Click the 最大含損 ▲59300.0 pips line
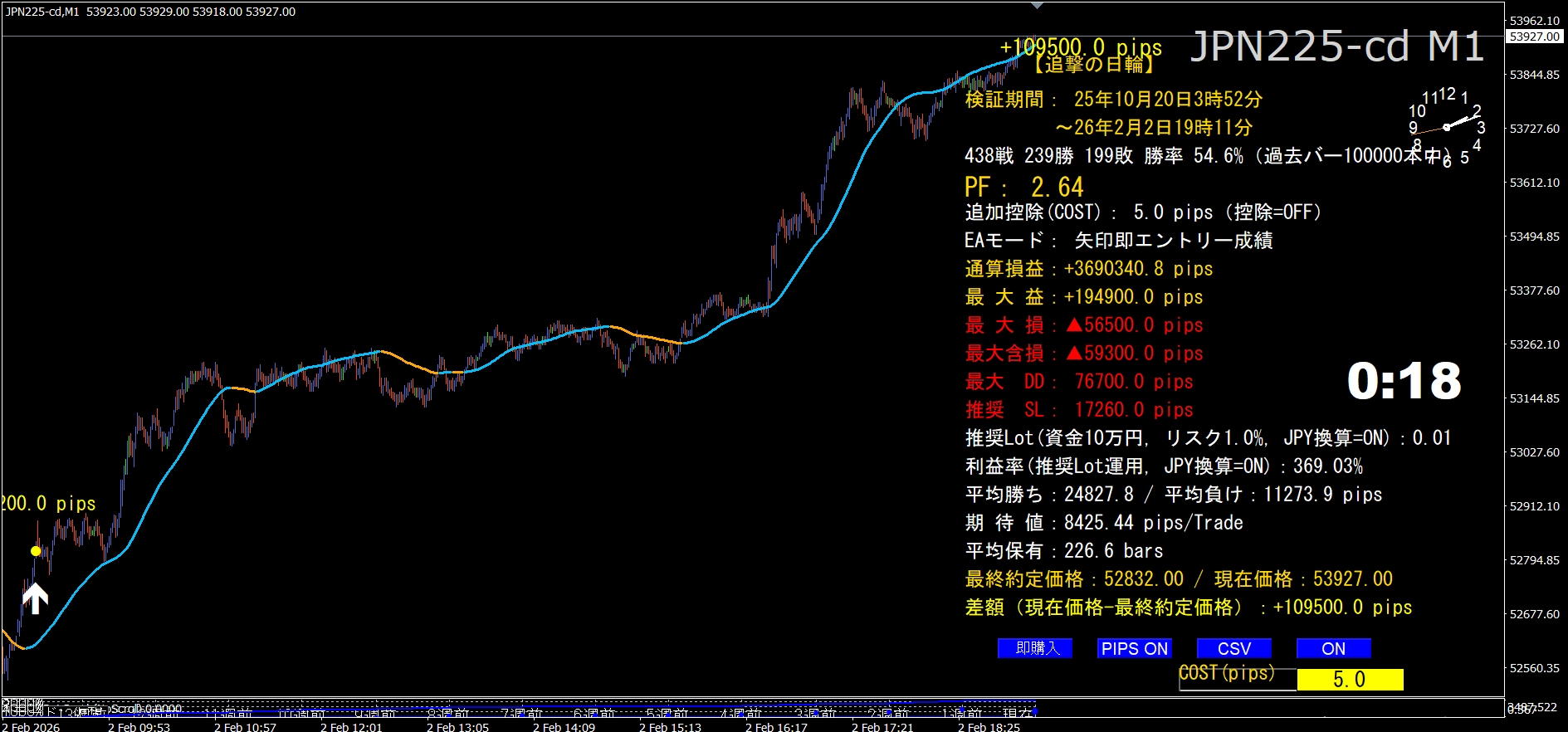The image size is (1568, 732). [1084, 354]
